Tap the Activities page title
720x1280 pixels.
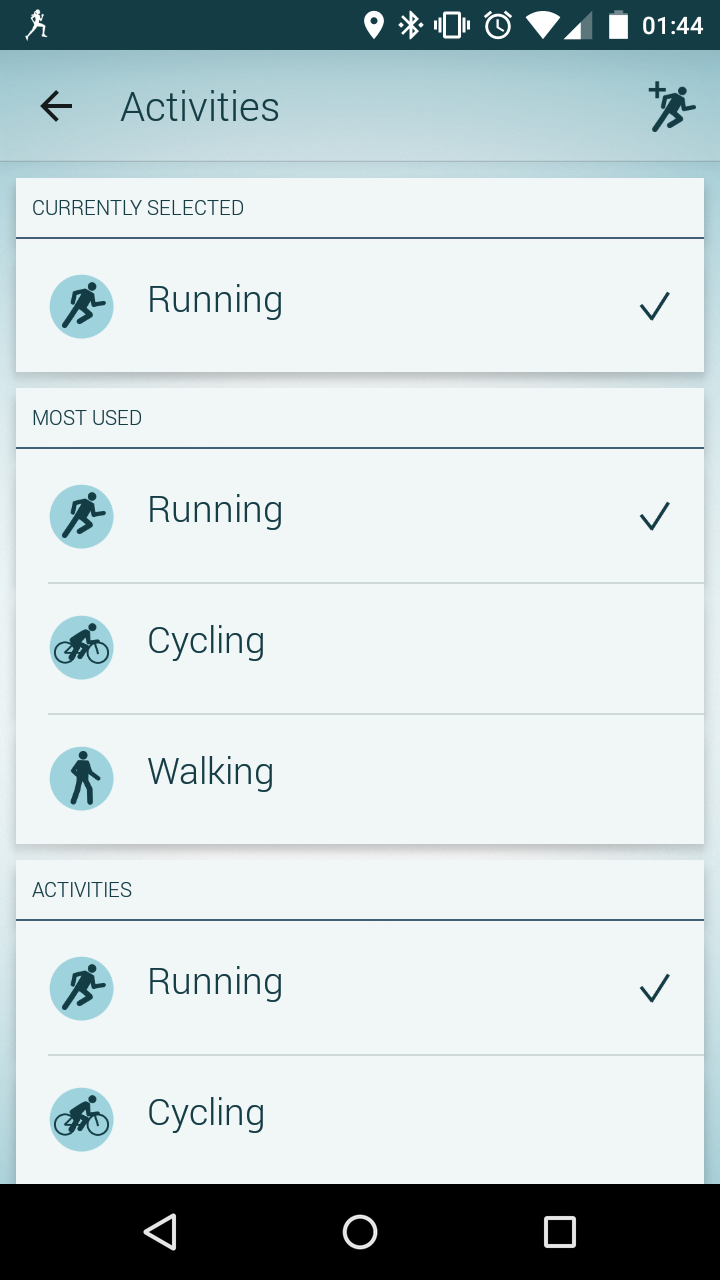pos(200,107)
